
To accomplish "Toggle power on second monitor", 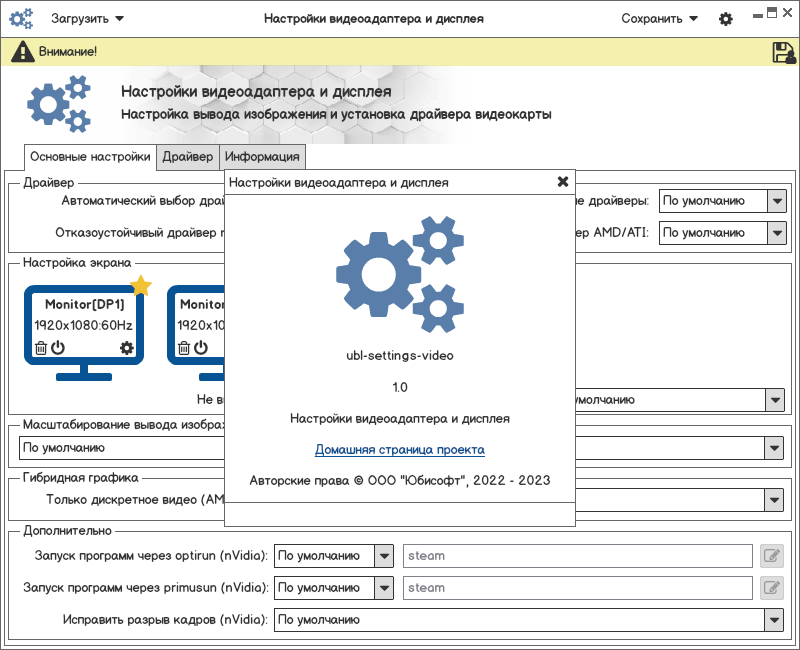I will click(x=201, y=348).
